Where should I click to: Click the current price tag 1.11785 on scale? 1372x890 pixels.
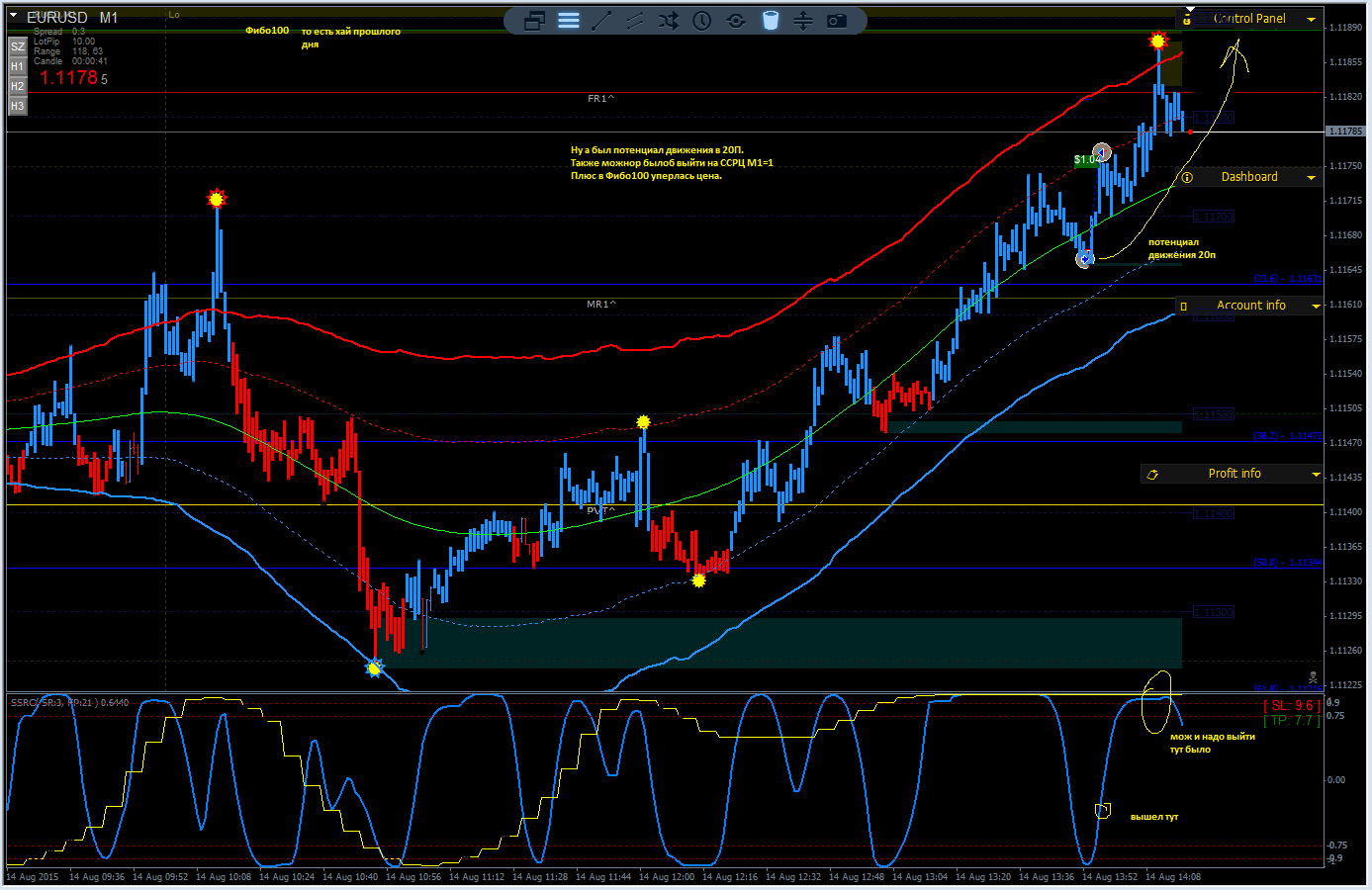(1344, 132)
